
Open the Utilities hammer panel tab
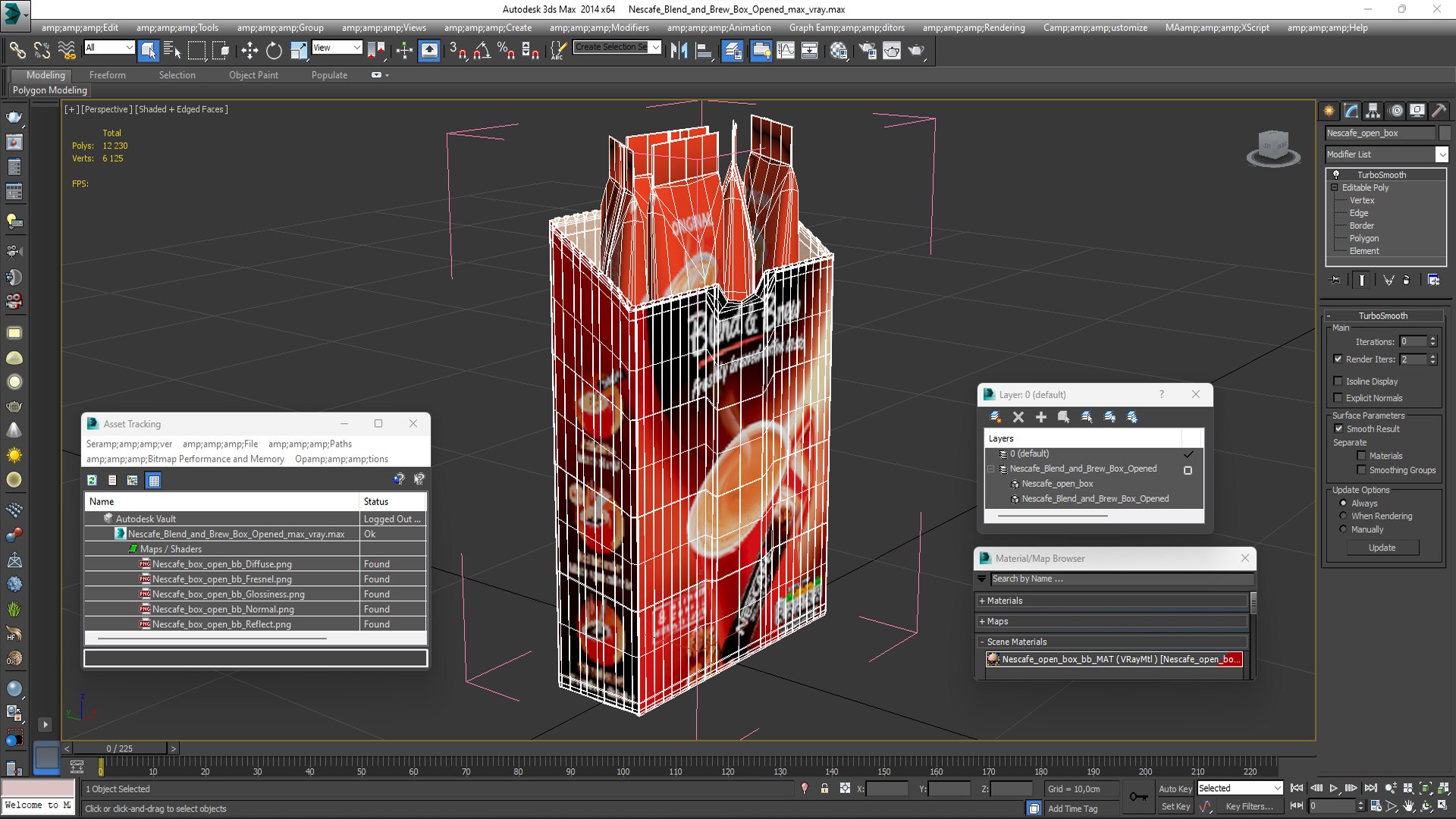coord(1439,111)
